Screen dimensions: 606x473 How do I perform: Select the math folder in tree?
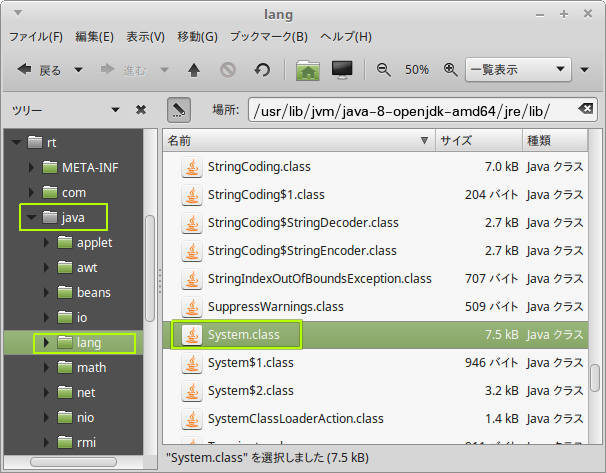pyautogui.click(x=91, y=367)
